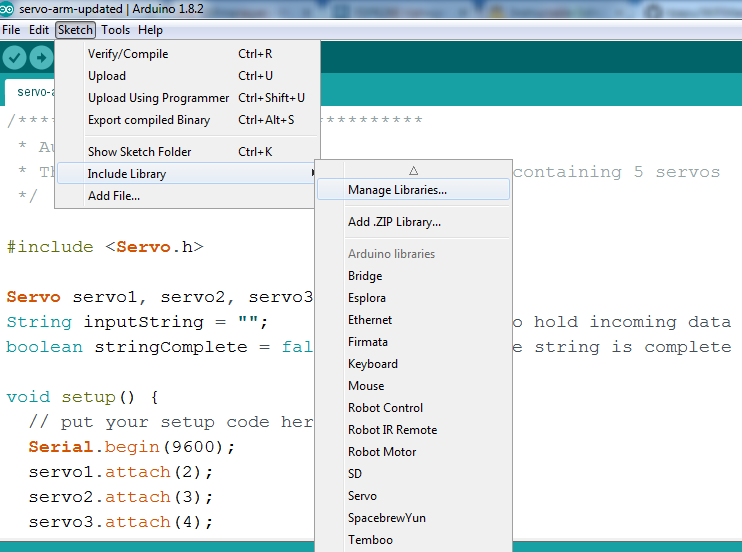The image size is (742, 552).
Task: Include the Bridge library
Action: [414, 276]
